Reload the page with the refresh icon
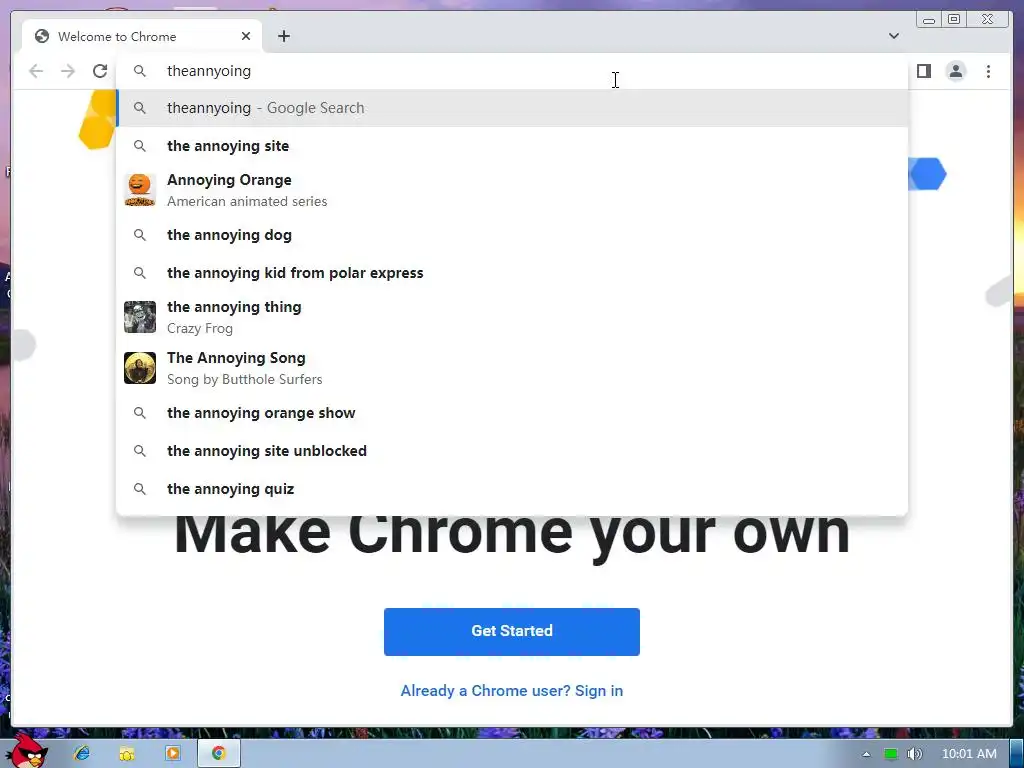The image size is (1024, 768). point(100,71)
